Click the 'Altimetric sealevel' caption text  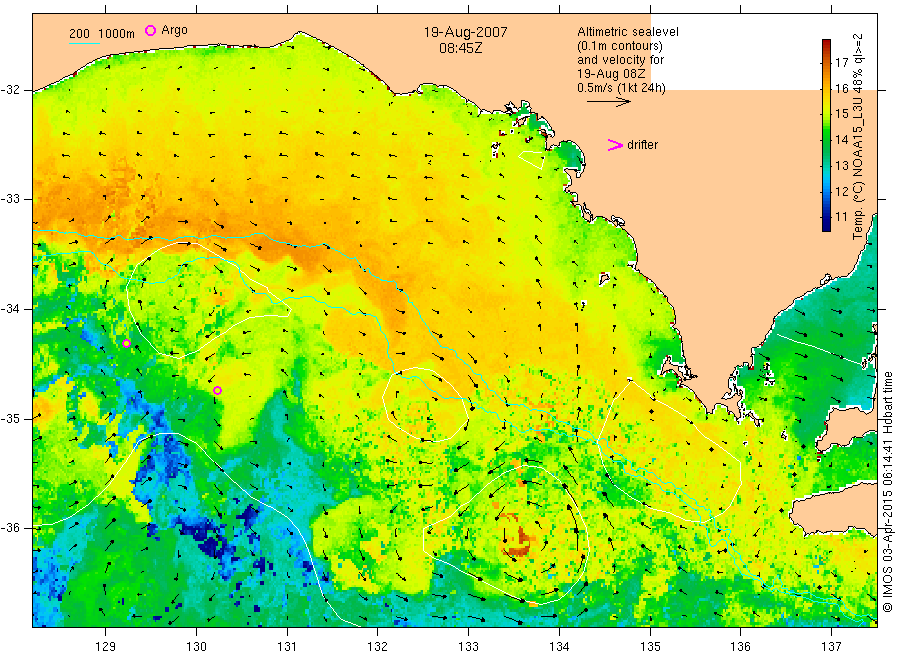pos(628,32)
